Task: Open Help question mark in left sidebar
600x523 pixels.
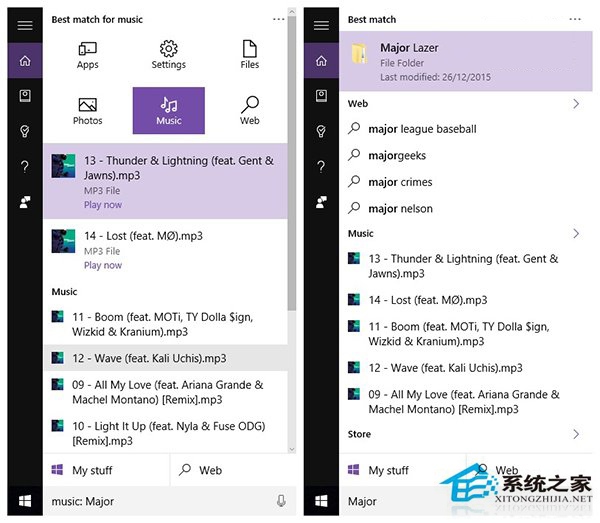Action: (25, 166)
